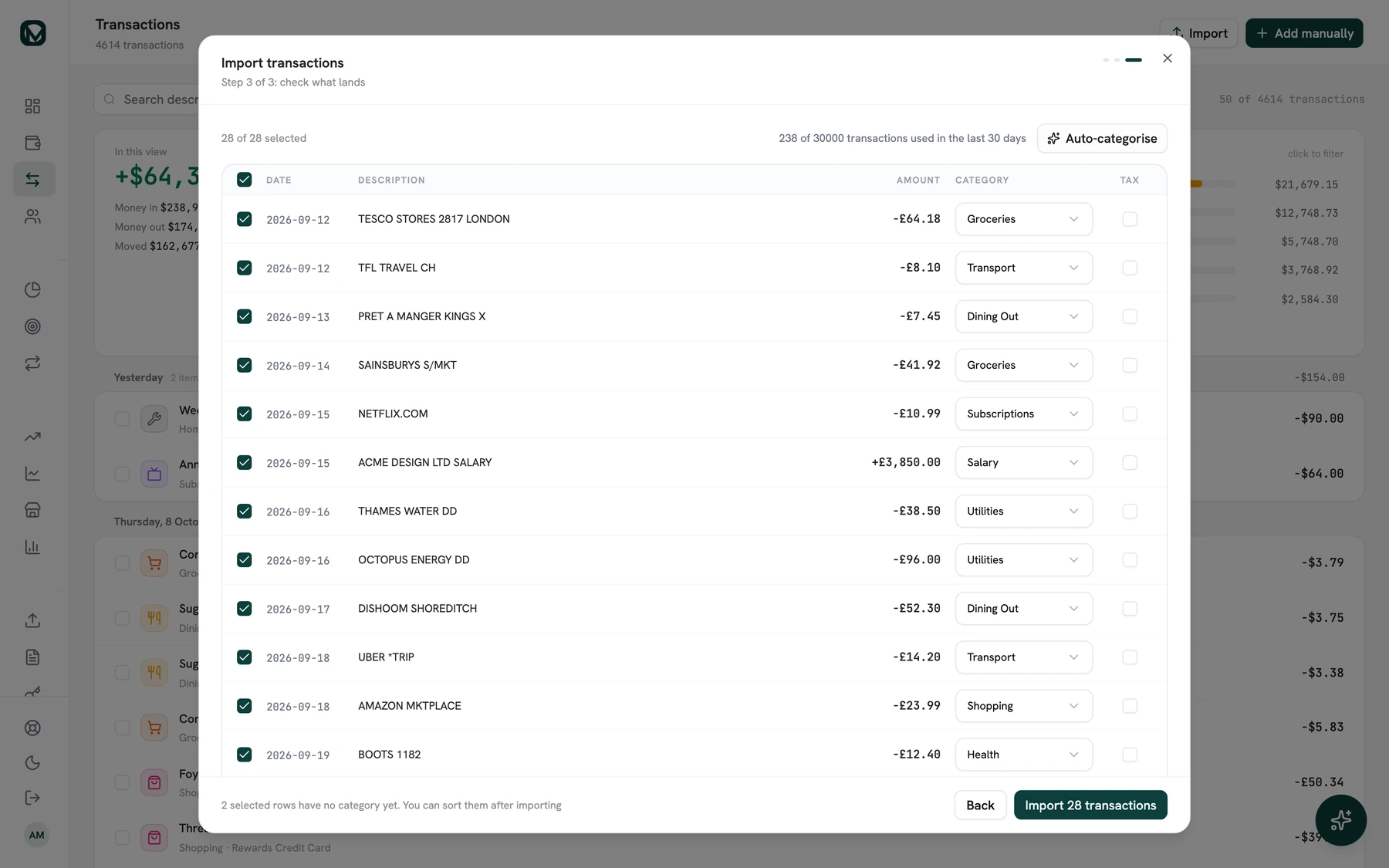Screen dimensions: 1389x868
Task: Open the recurring loop icon in sidebar
Action: (32, 363)
